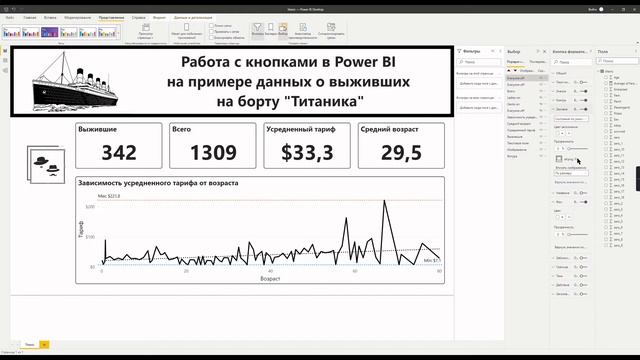Add a new report page with plus button
The height and width of the screenshot is (360, 640).
pos(44,345)
